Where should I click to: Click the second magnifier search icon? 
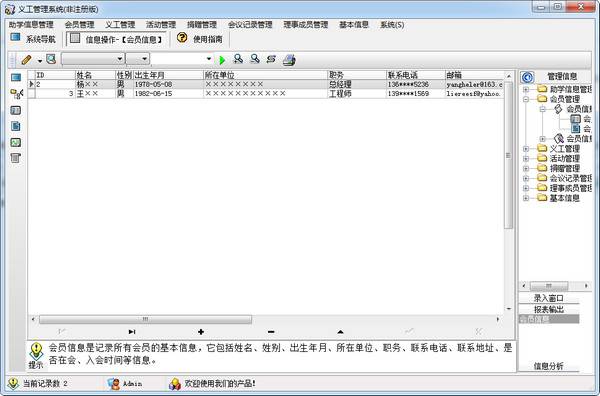coord(254,59)
